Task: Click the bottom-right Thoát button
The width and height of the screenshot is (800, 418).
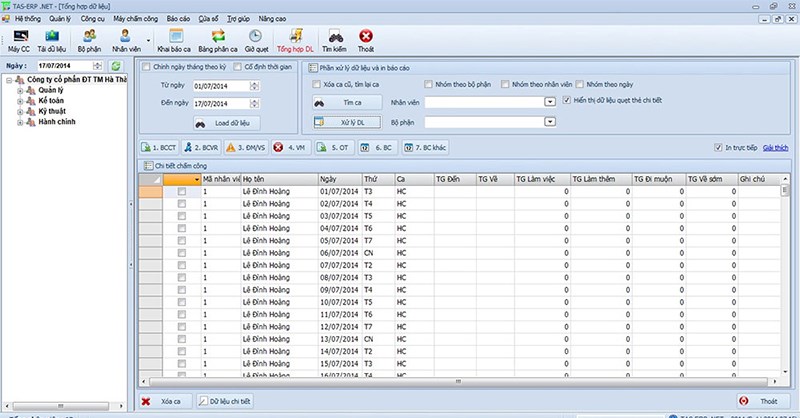Action: [763, 401]
